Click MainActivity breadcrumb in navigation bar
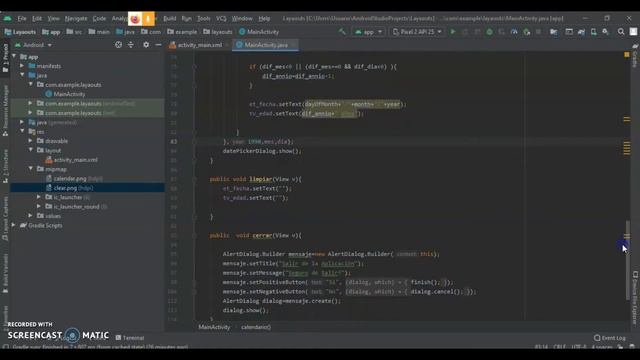The image size is (640, 360). coord(259,31)
